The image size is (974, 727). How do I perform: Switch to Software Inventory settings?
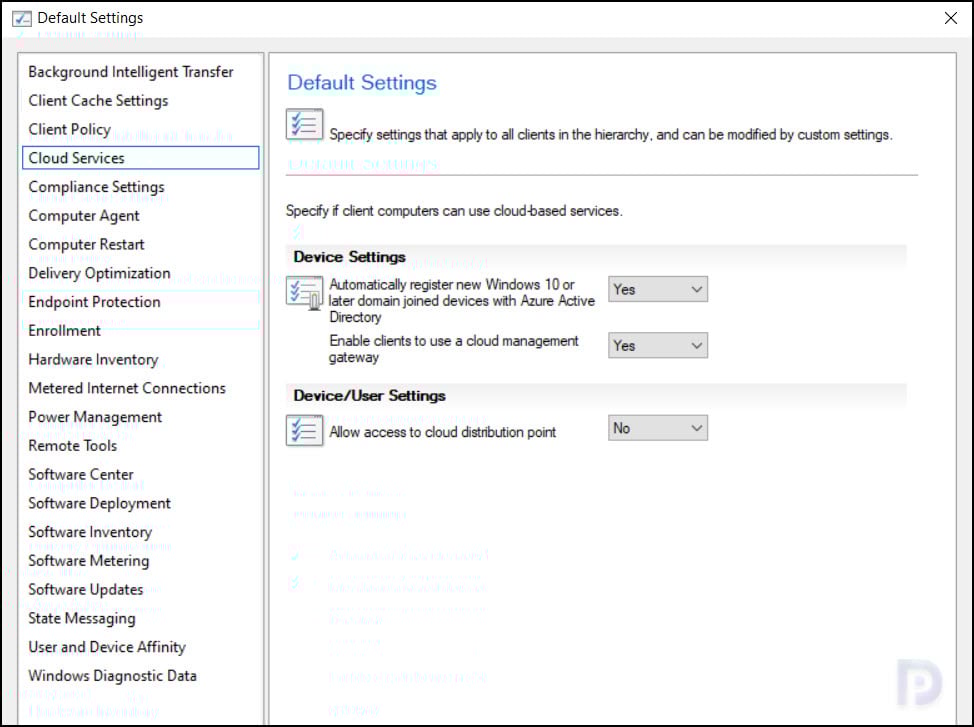tap(140, 533)
